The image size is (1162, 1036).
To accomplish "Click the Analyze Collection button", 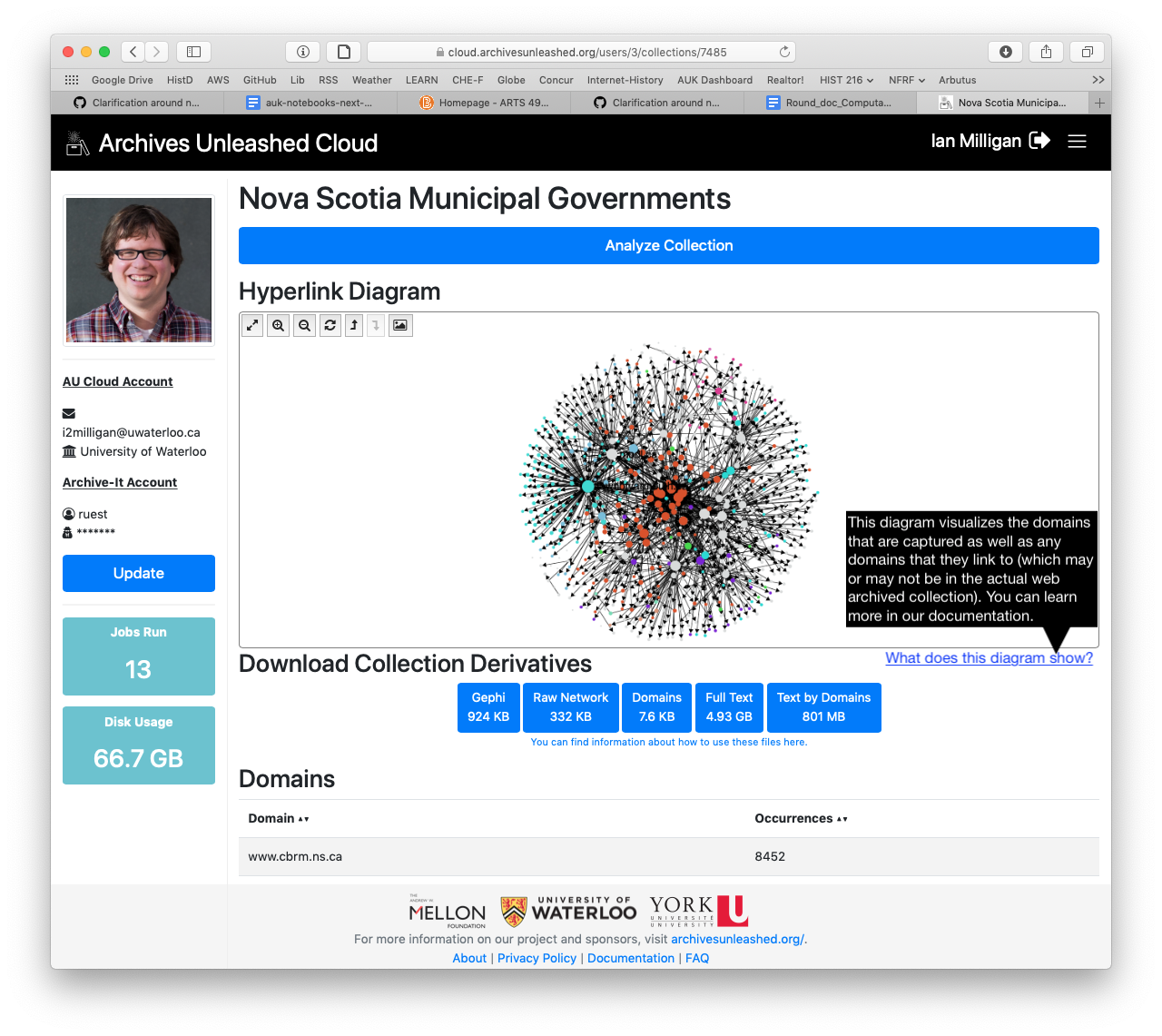I will [669, 245].
